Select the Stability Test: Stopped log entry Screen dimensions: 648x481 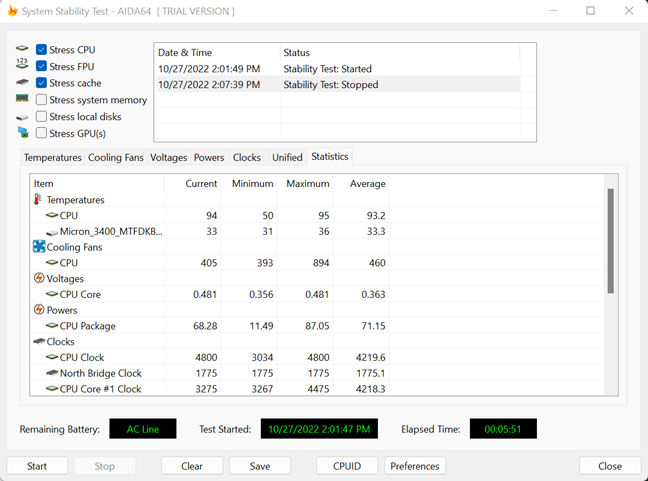(338, 84)
